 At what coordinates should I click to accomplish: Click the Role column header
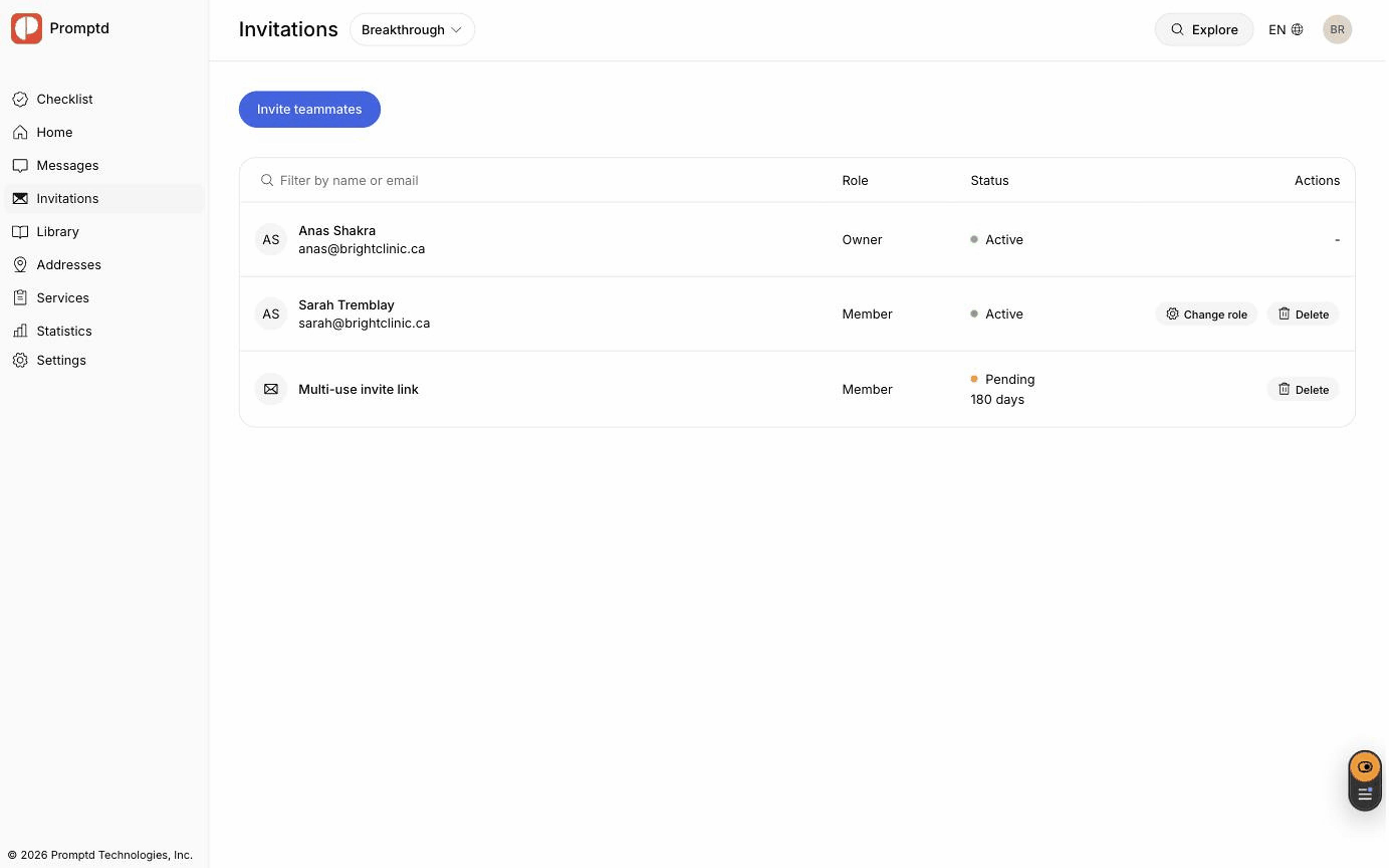tap(855, 181)
